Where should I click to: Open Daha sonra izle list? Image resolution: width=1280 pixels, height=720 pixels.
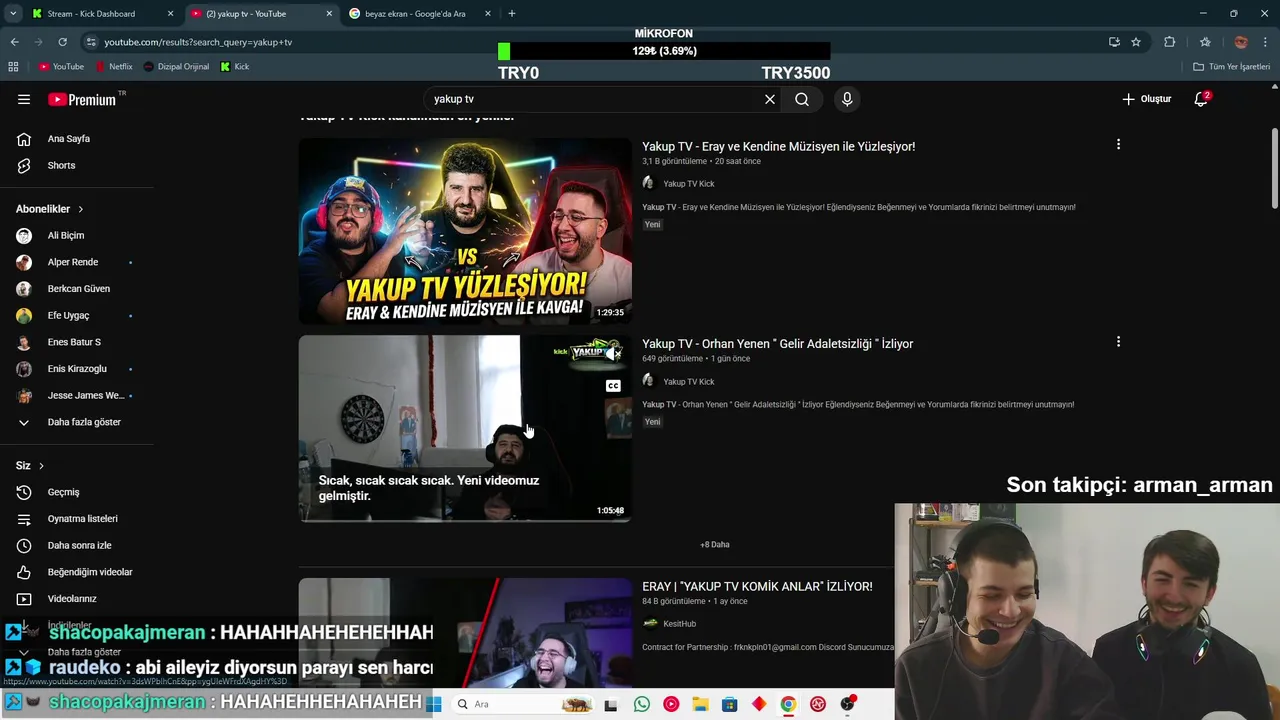[x=77, y=545]
